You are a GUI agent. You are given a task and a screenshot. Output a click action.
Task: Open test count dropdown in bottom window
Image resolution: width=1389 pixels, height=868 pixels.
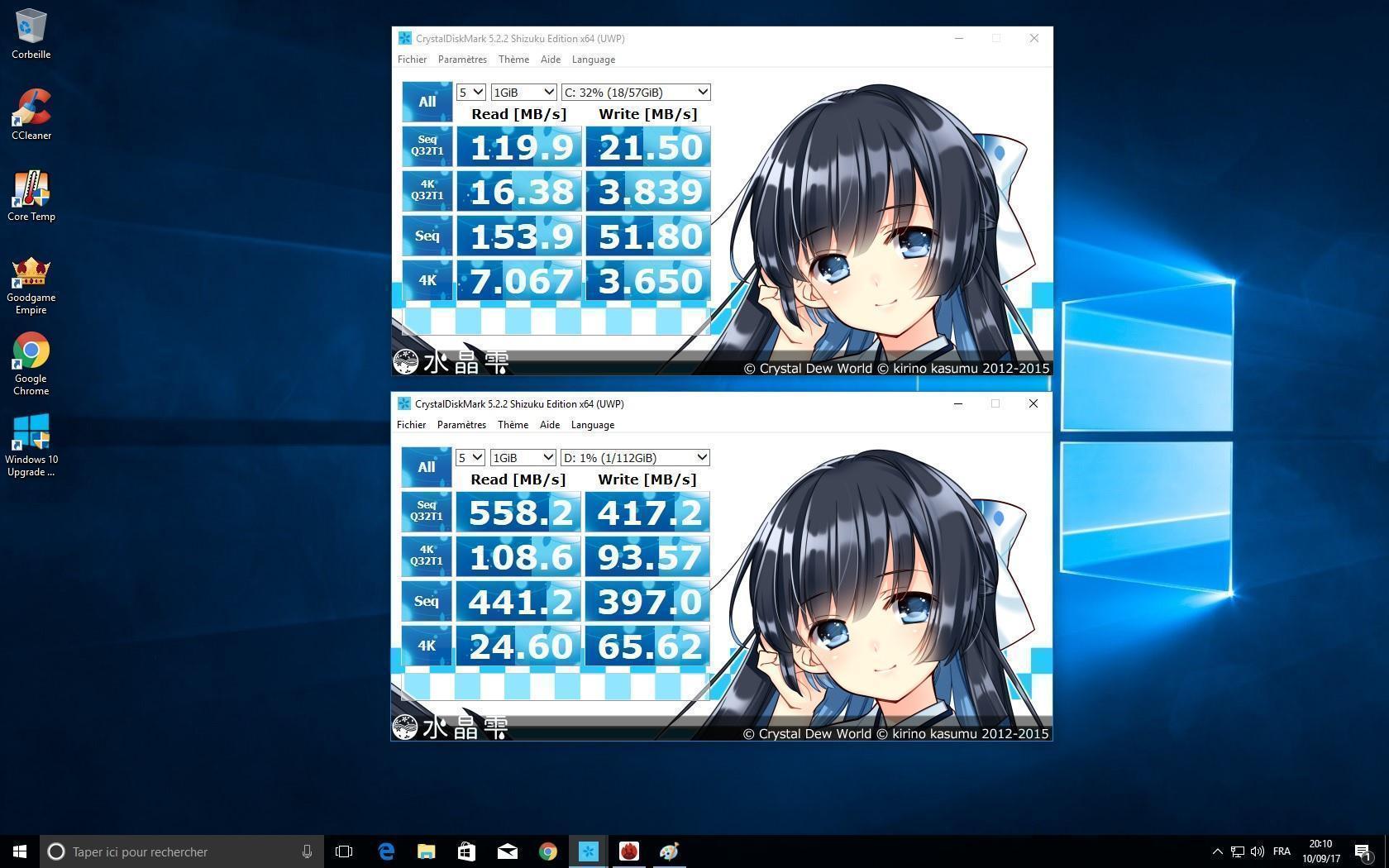pyautogui.click(x=470, y=458)
